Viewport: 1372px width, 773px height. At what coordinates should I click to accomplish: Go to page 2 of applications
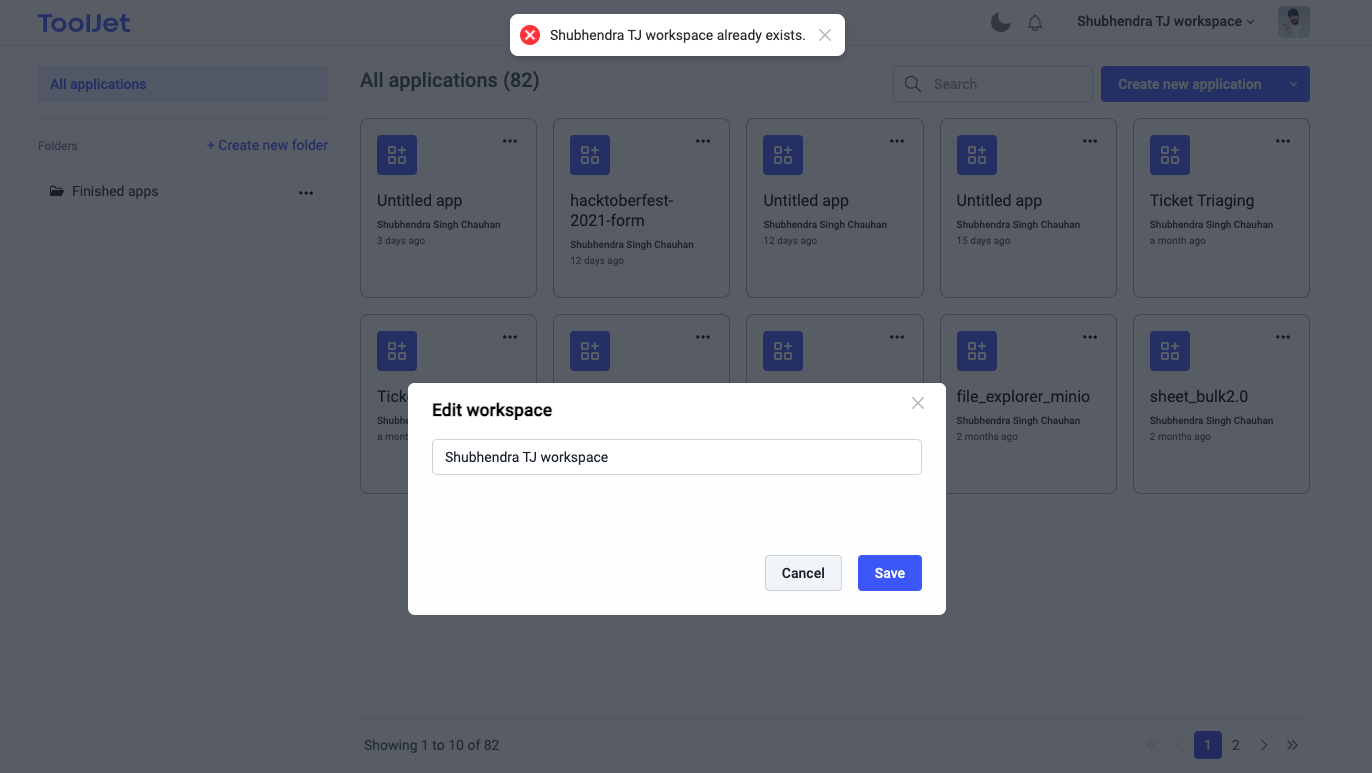click(x=1235, y=745)
